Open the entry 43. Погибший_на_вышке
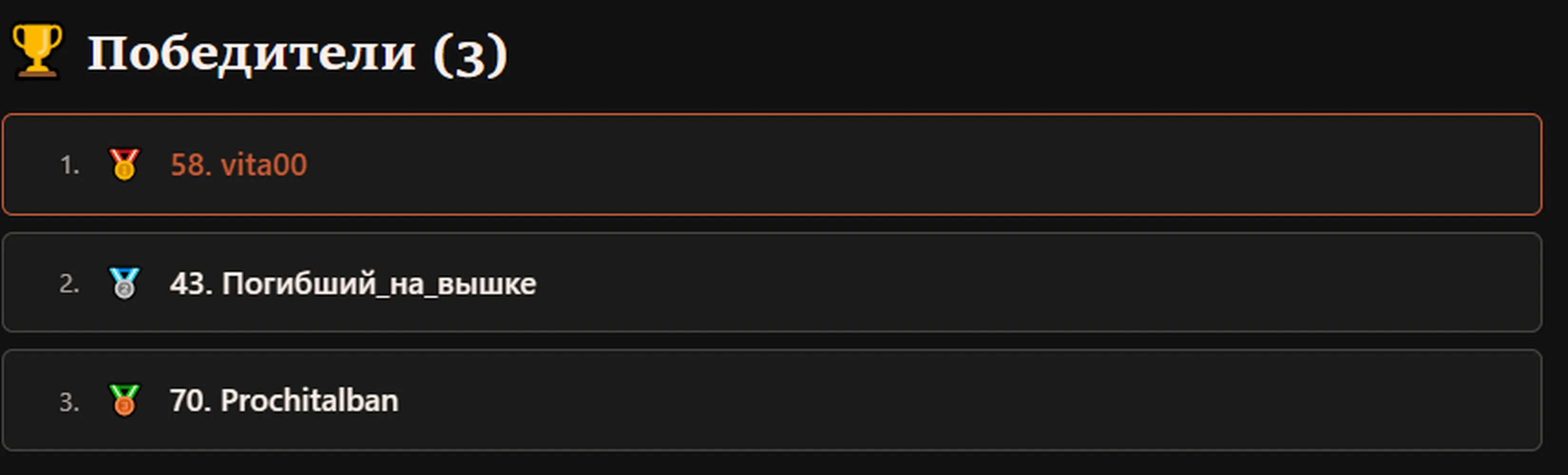This screenshot has width=1568, height=475. (x=353, y=284)
